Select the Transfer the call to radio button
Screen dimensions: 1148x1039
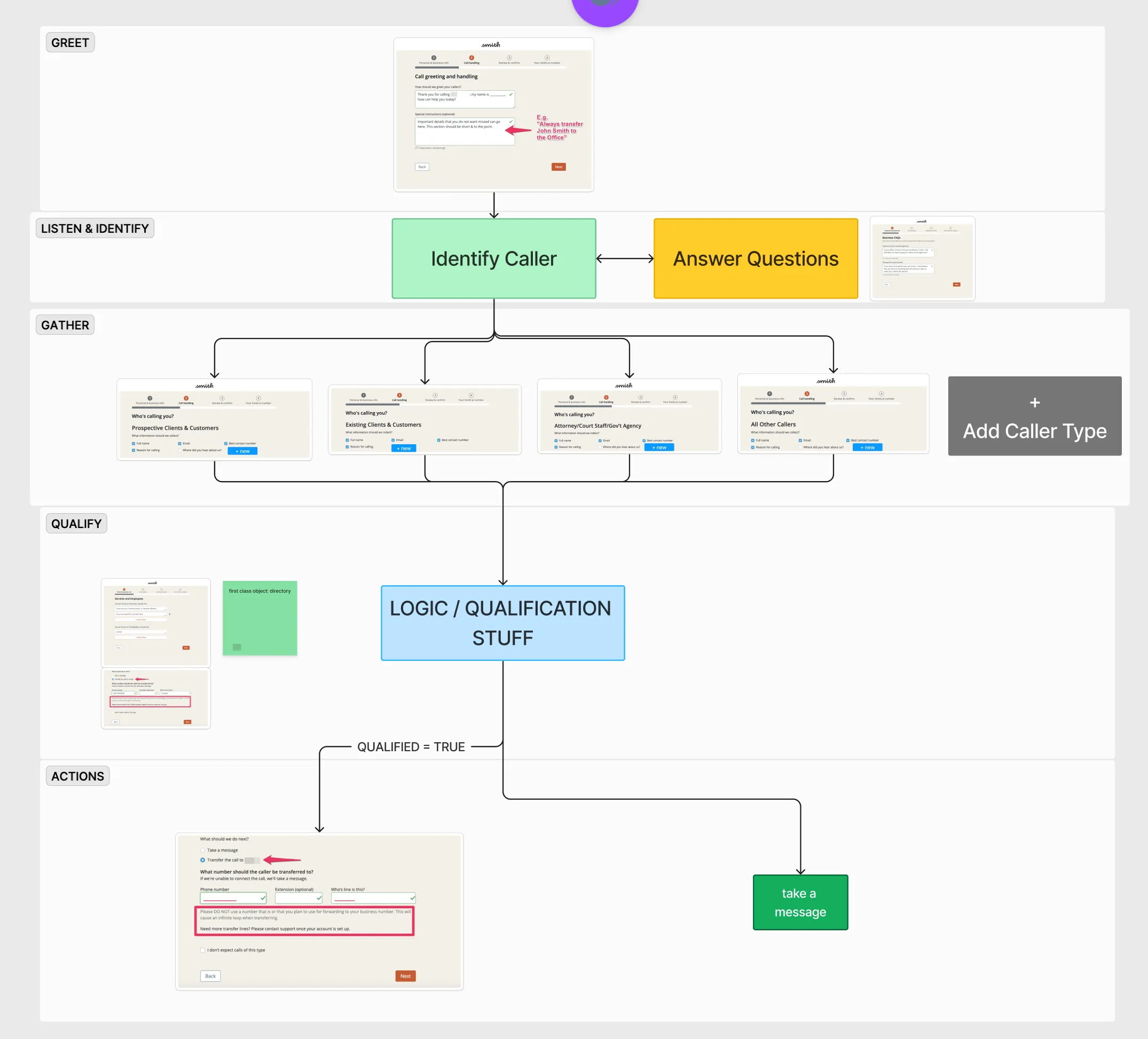[203, 860]
